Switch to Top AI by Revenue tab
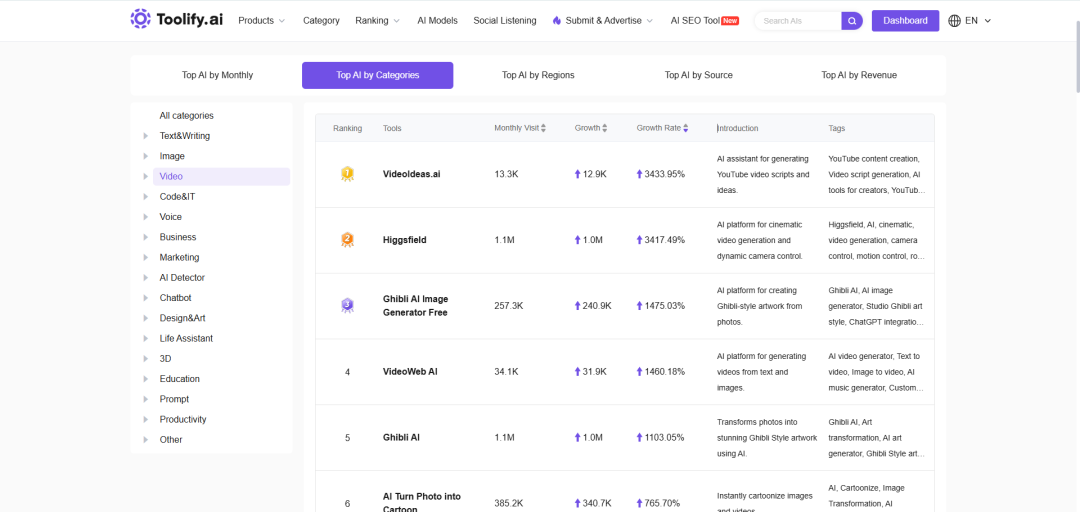Image resolution: width=1080 pixels, height=512 pixels. 859,75
